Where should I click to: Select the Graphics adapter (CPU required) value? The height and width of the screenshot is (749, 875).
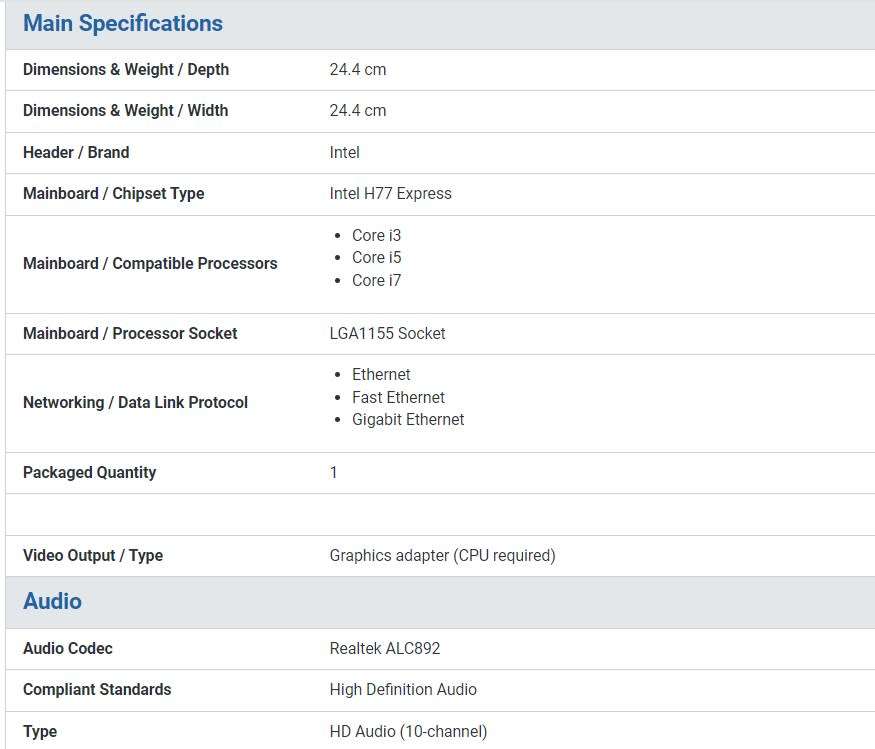[442, 556]
